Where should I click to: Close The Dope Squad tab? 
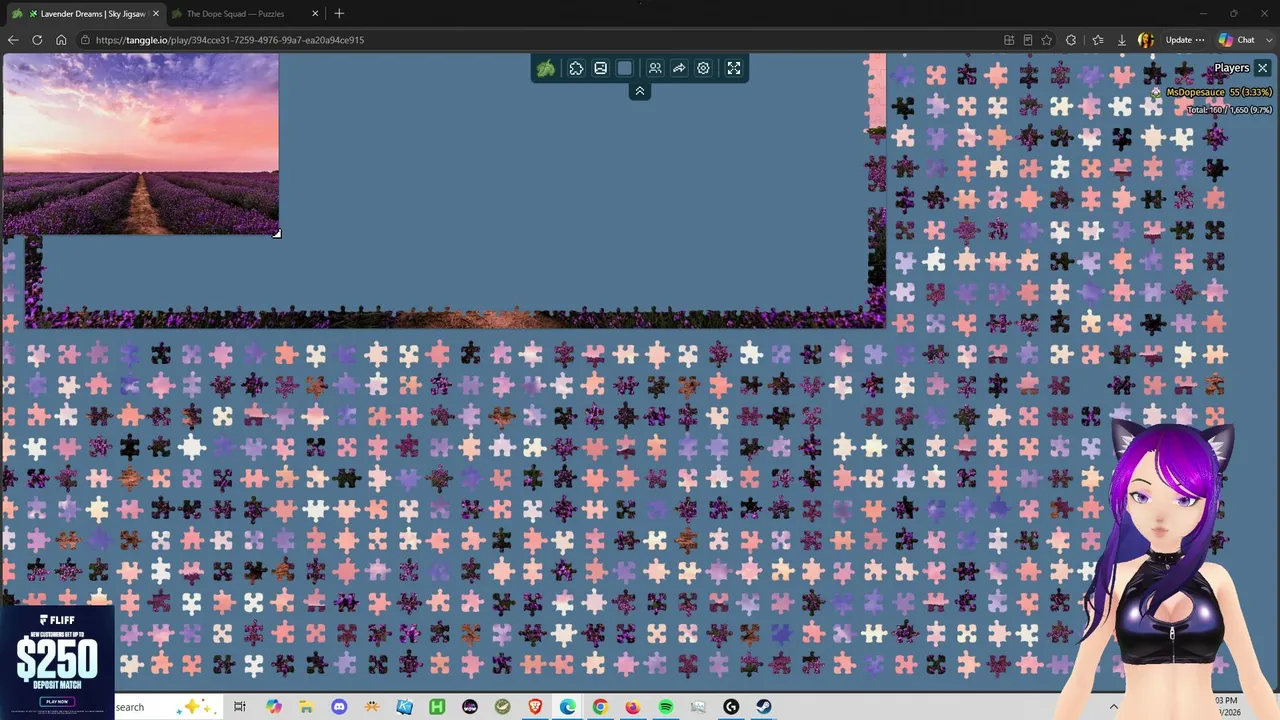(x=315, y=14)
